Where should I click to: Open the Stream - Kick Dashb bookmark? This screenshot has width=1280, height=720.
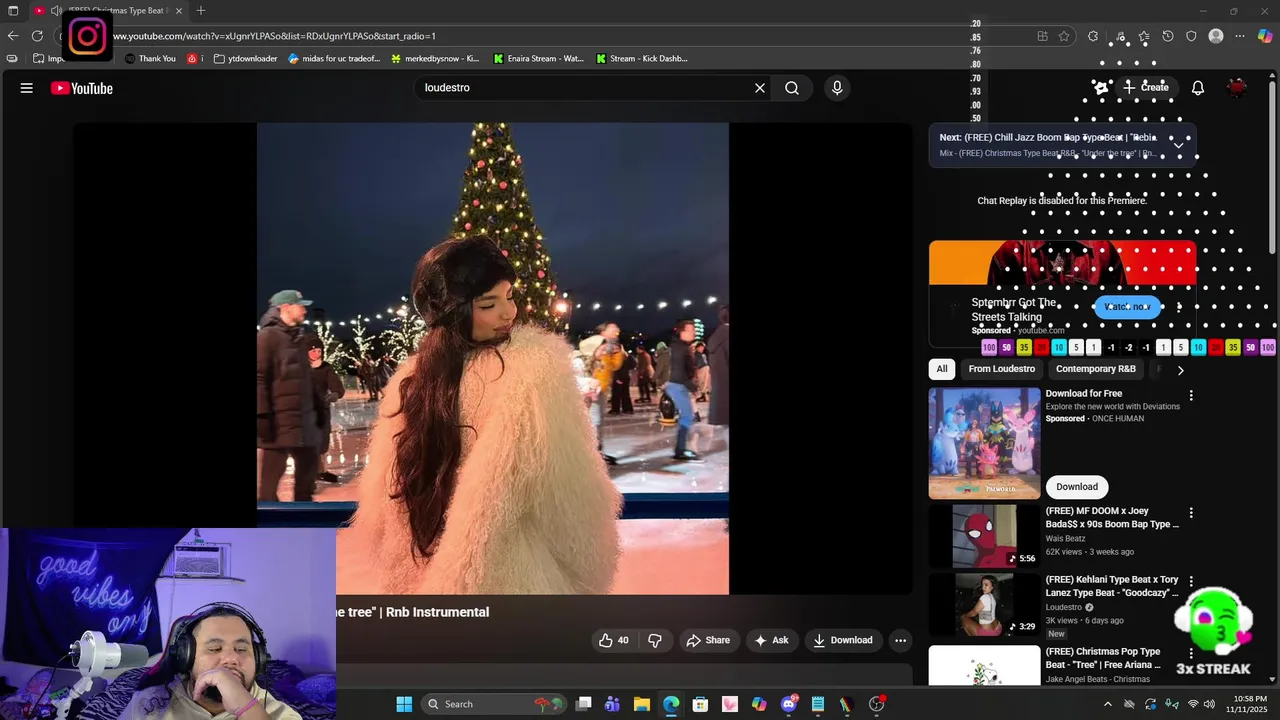tap(641, 59)
